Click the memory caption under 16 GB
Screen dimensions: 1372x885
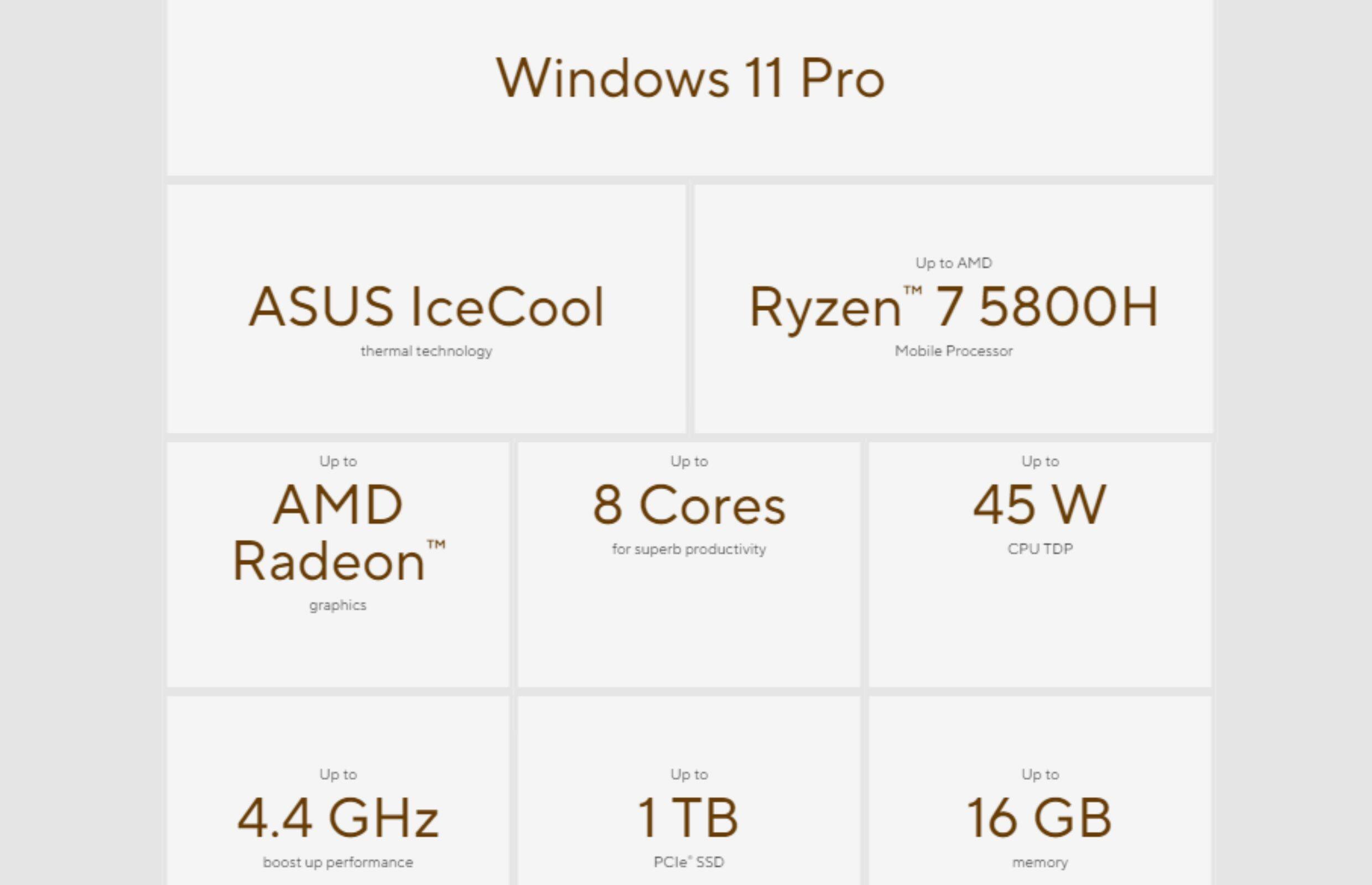click(1040, 862)
